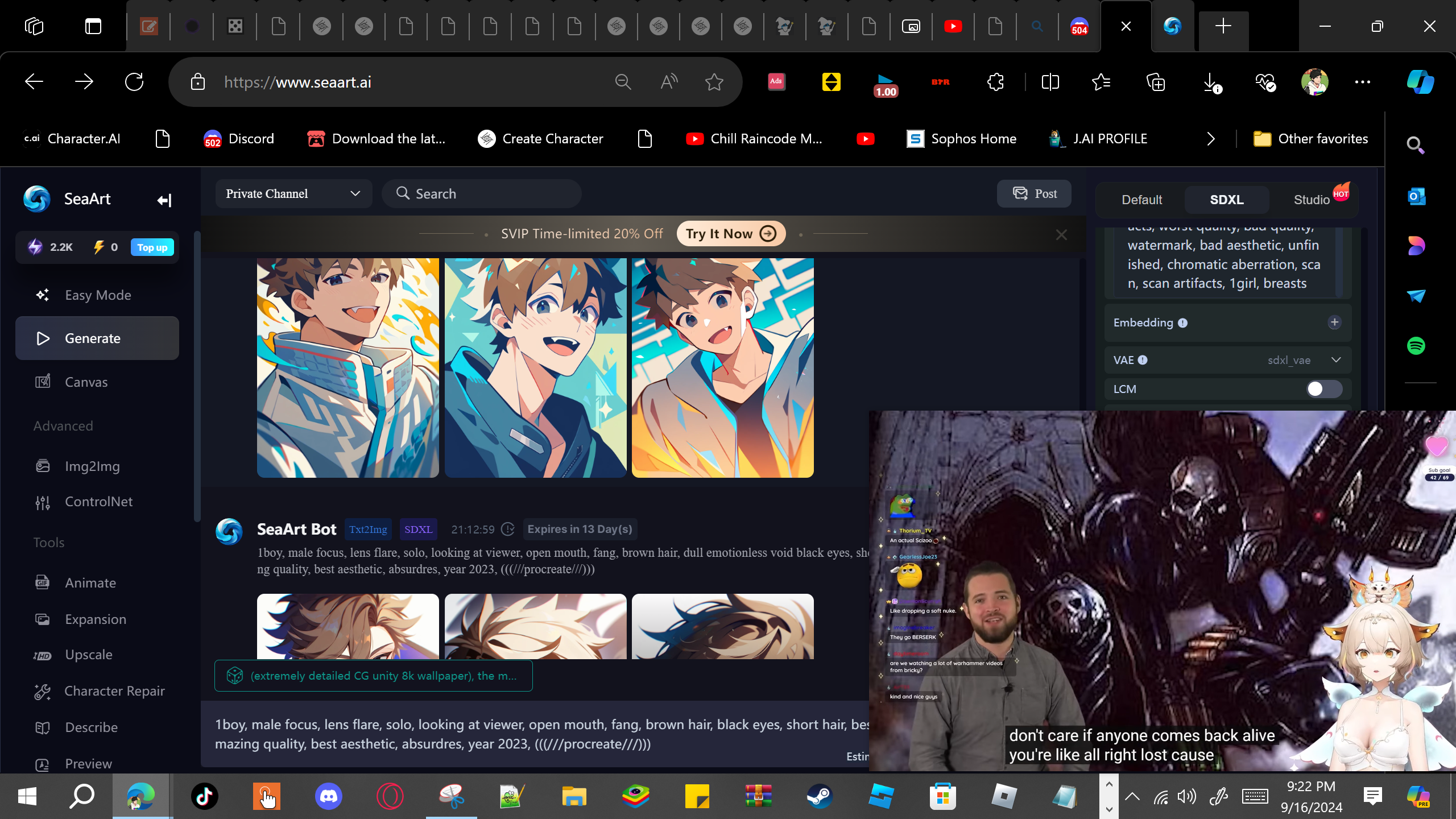Viewport: 1456px width, 819px height.
Task: Switch to the Studio tab
Action: point(1312,200)
